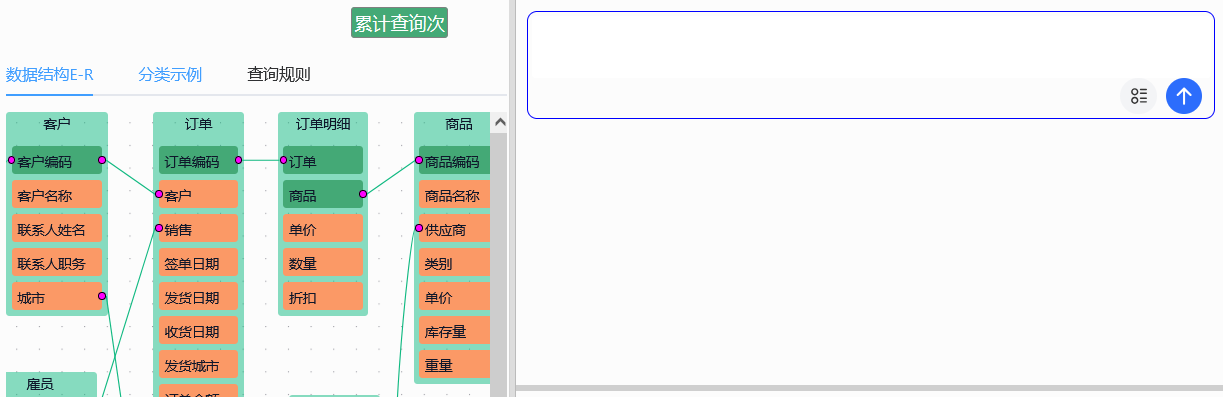
Task: Click the 商品名称 field
Action: (455, 194)
